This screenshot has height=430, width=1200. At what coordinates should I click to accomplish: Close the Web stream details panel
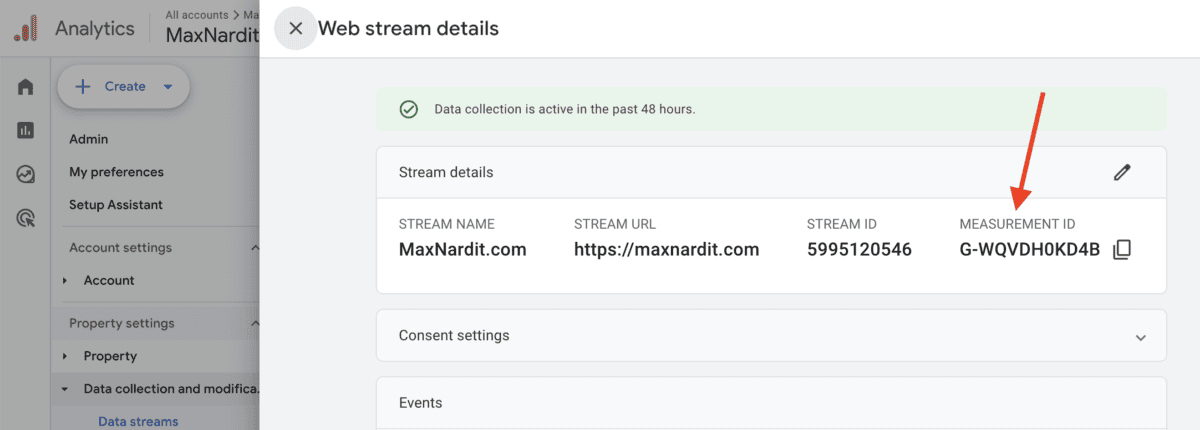tap(295, 28)
